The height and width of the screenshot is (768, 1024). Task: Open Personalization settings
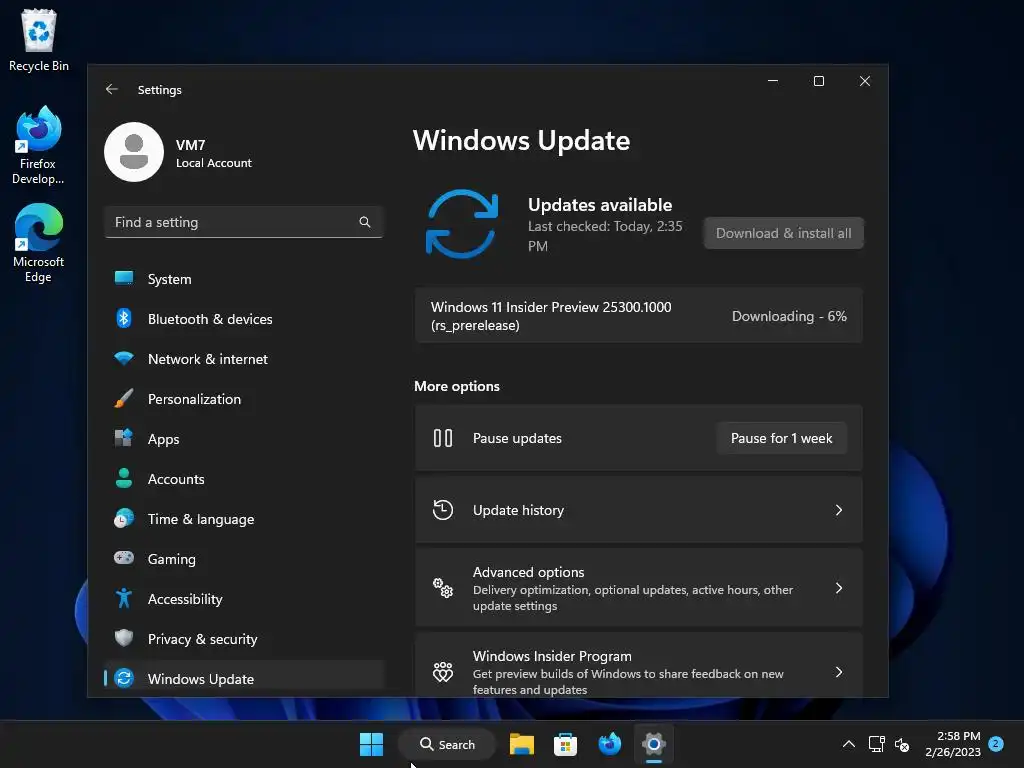244,398
